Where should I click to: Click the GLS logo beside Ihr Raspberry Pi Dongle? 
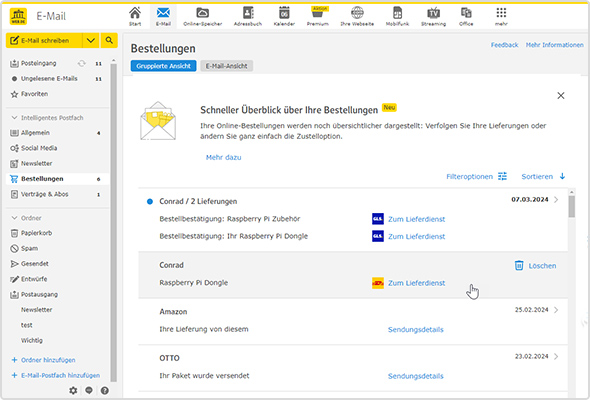pyautogui.click(x=378, y=236)
